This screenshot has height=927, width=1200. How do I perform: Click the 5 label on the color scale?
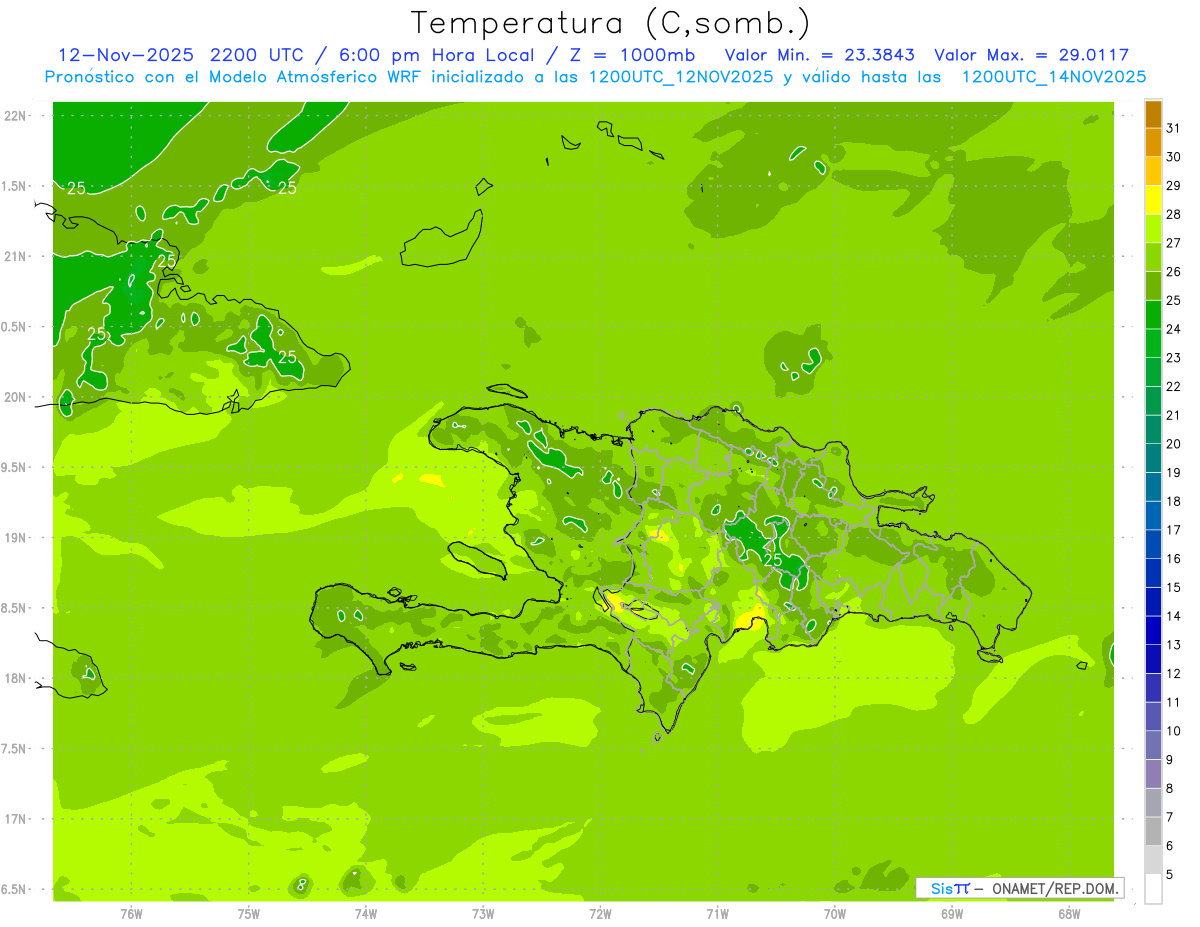pos(1170,874)
